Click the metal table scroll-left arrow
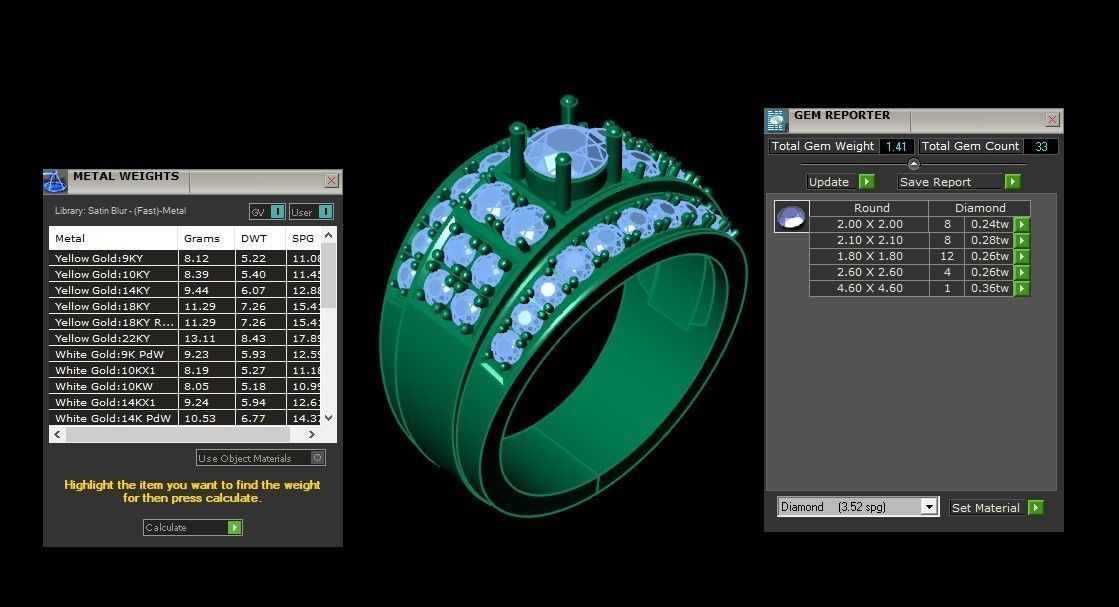This screenshot has height=607, width=1119. point(58,434)
